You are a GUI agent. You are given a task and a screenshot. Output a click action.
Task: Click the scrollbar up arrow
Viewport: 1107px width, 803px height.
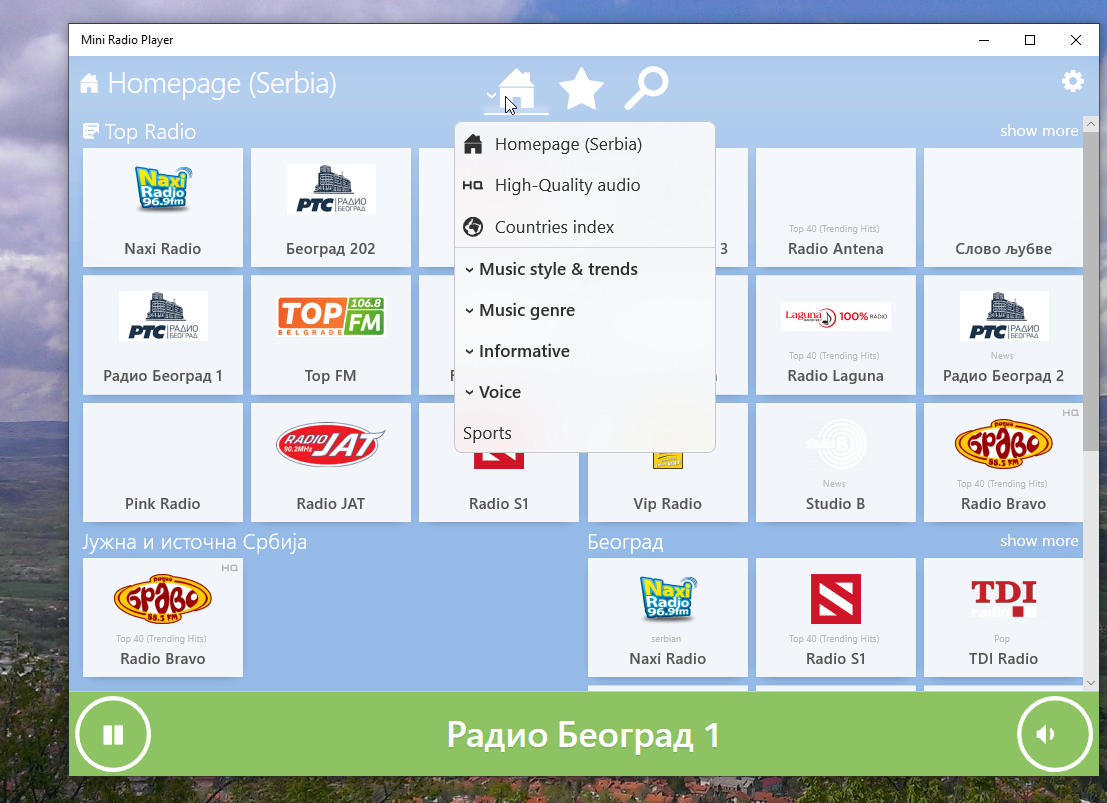(x=1091, y=124)
